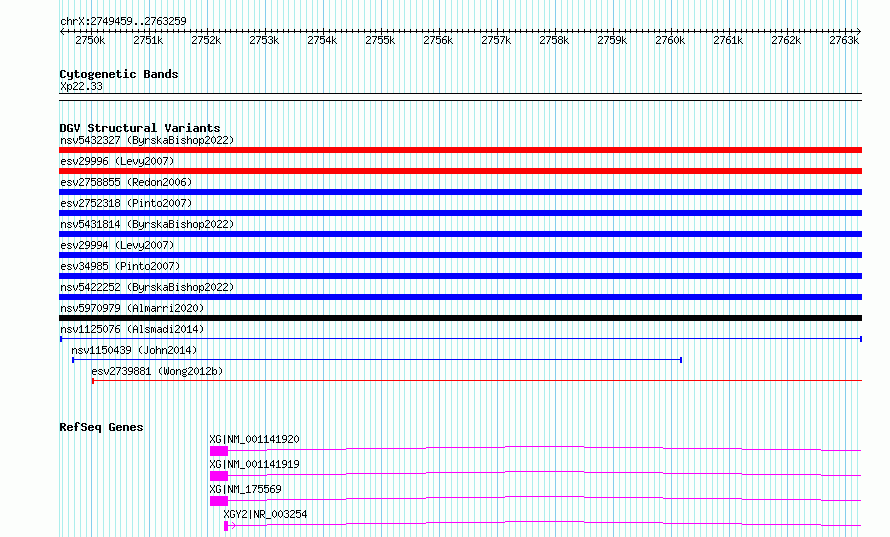Select the esv2739881 (Wong2012b) thin red line

477,381
